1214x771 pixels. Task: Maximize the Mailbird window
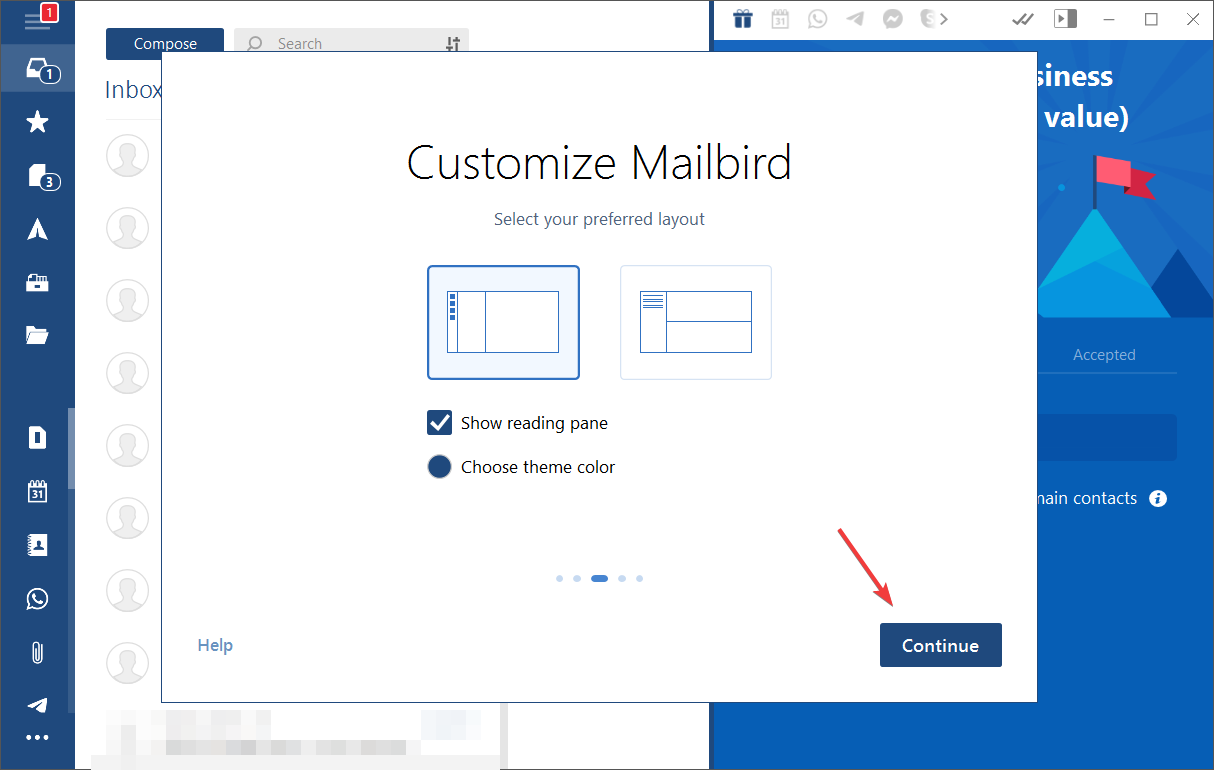(x=1151, y=19)
